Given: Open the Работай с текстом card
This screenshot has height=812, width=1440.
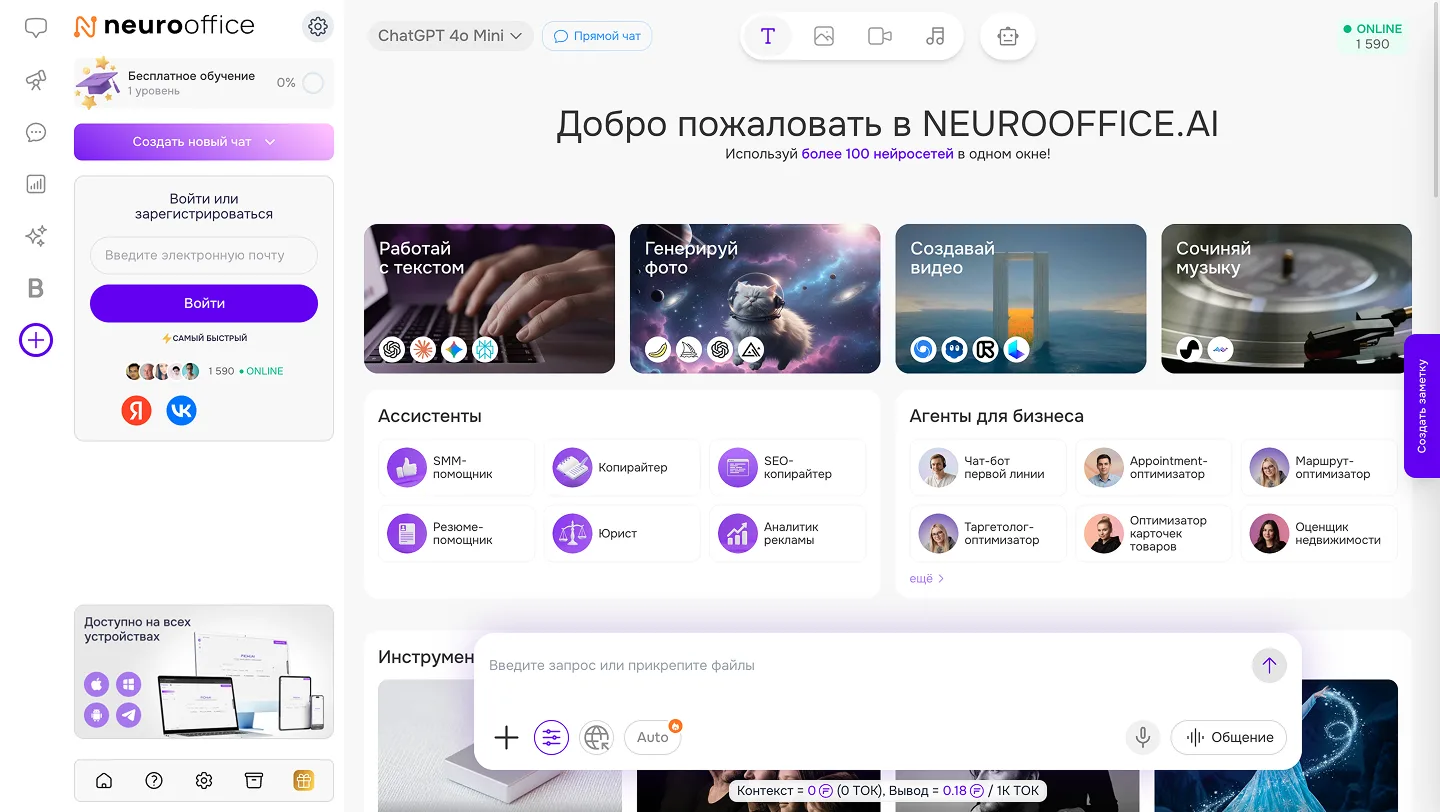Looking at the screenshot, I should [489, 298].
